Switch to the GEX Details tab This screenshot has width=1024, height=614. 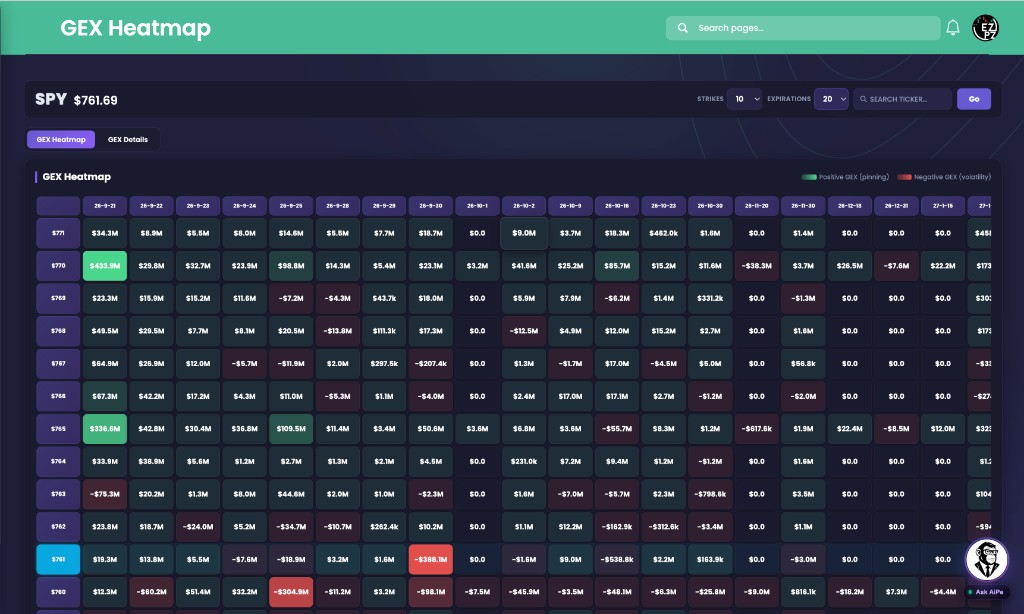[127, 140]
